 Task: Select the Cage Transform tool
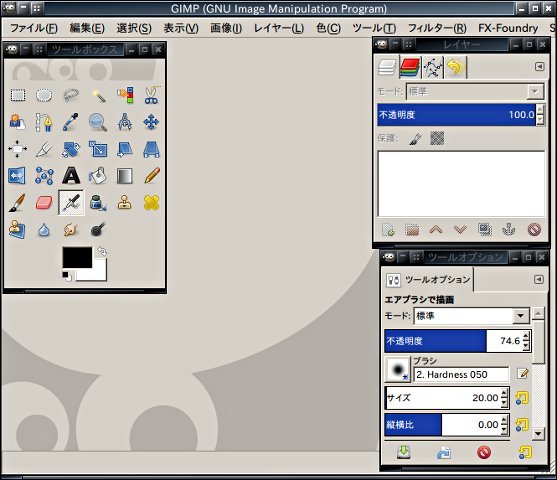click(x=44, y=176)
